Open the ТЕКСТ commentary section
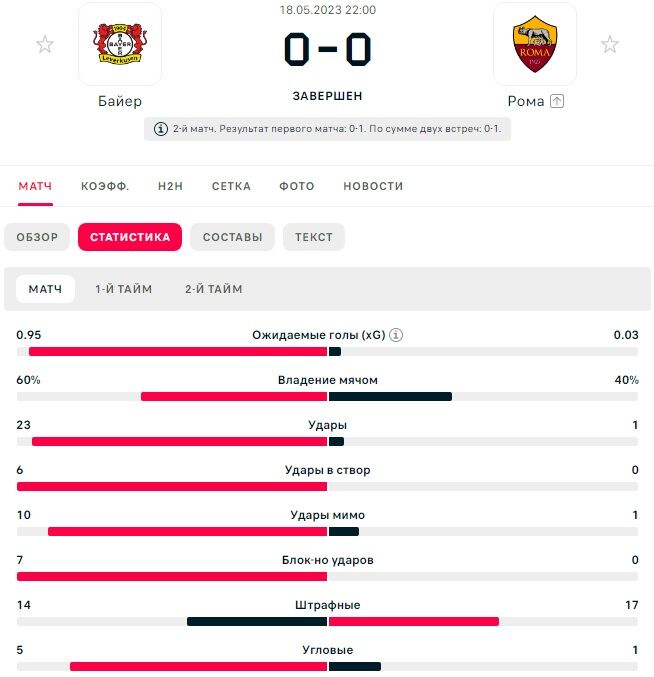Image resolution: width=654 pixels, height=677 pixels. [x=314, y=237]
